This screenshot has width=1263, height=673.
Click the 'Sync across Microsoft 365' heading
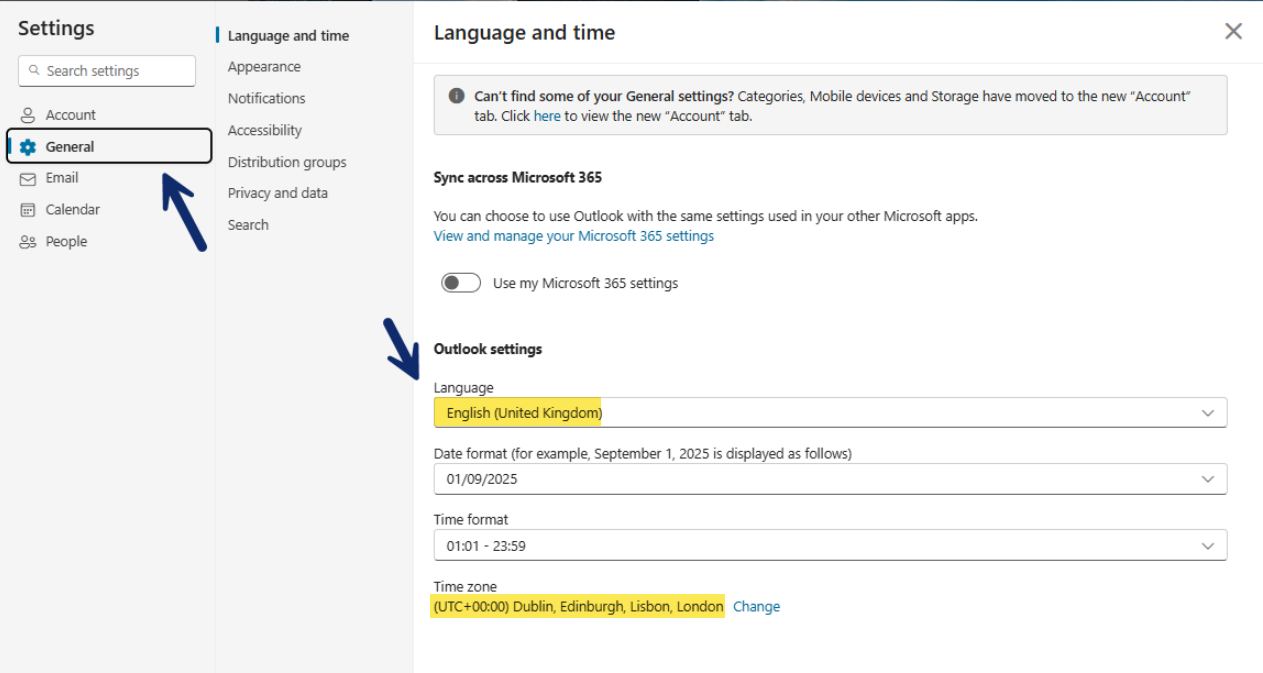tap(518, 177)
